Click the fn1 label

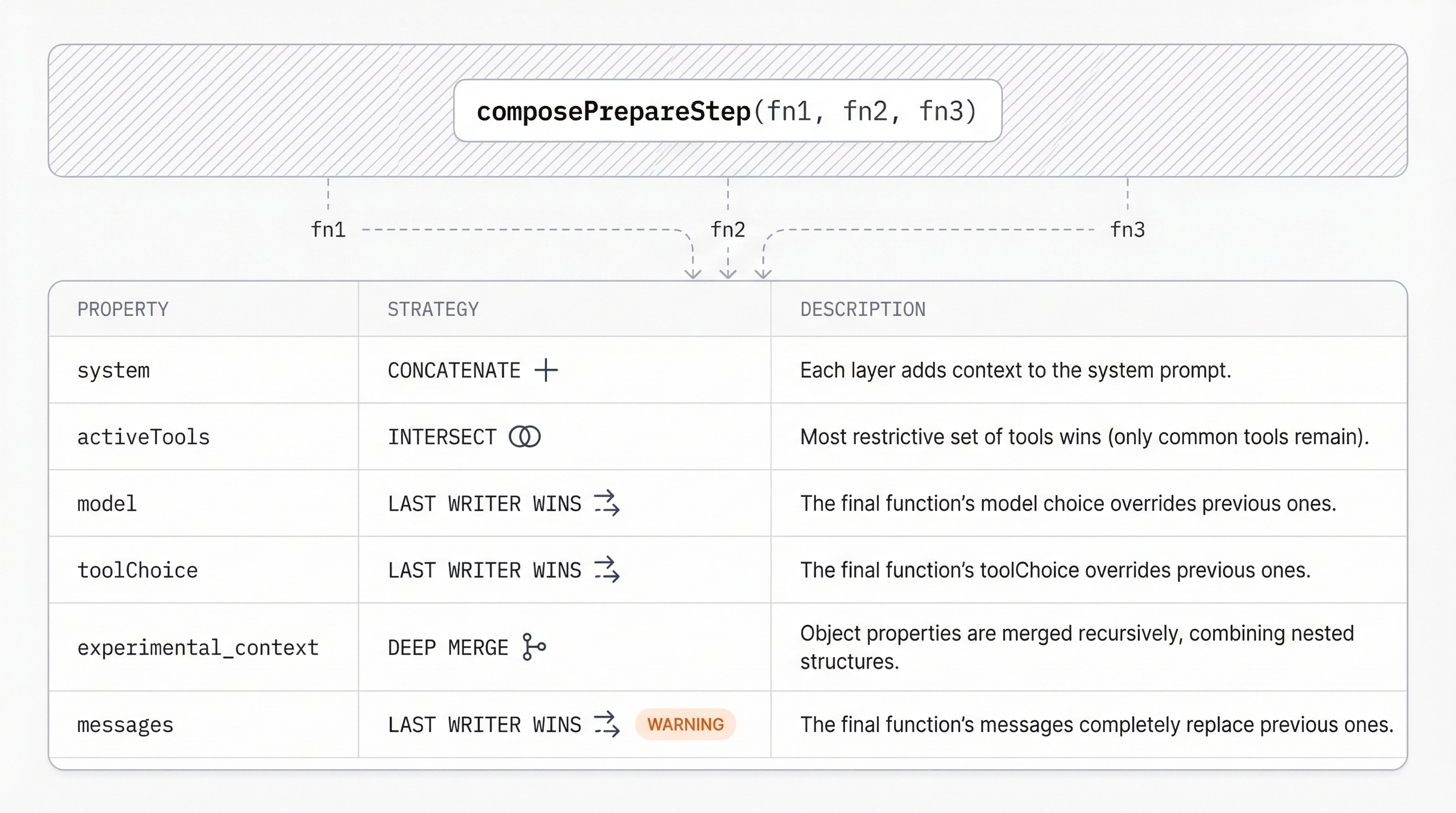coord(329,230)
